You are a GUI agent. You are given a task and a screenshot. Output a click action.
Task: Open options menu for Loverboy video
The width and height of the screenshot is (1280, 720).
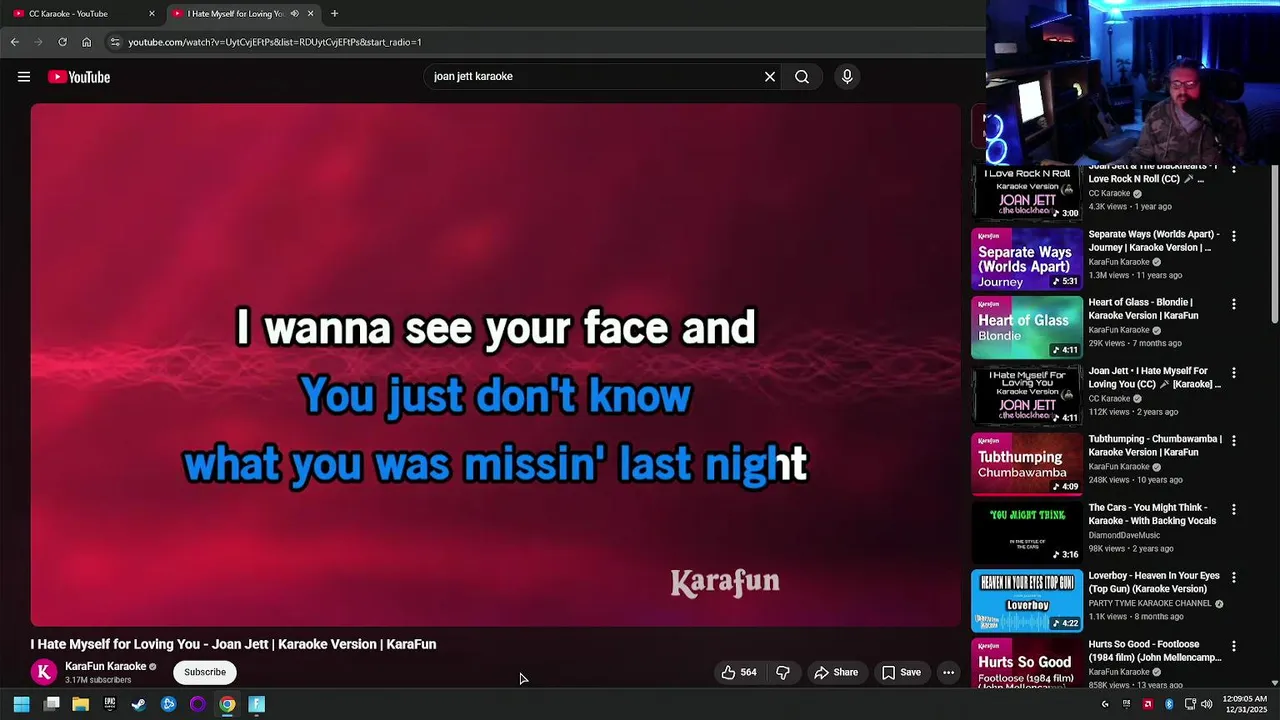[1233, 577]
